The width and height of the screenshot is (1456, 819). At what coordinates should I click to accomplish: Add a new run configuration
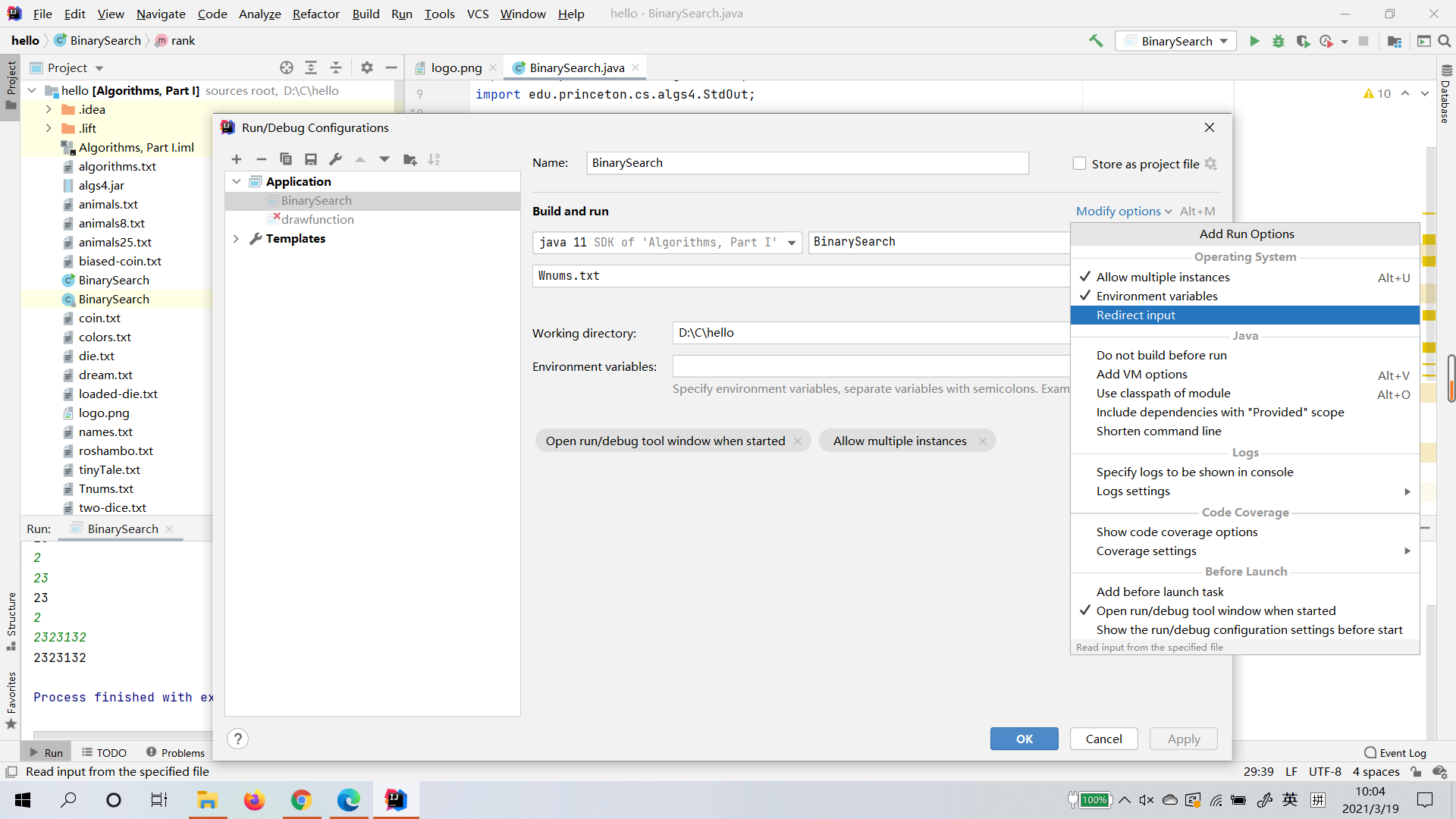[237, 159]
